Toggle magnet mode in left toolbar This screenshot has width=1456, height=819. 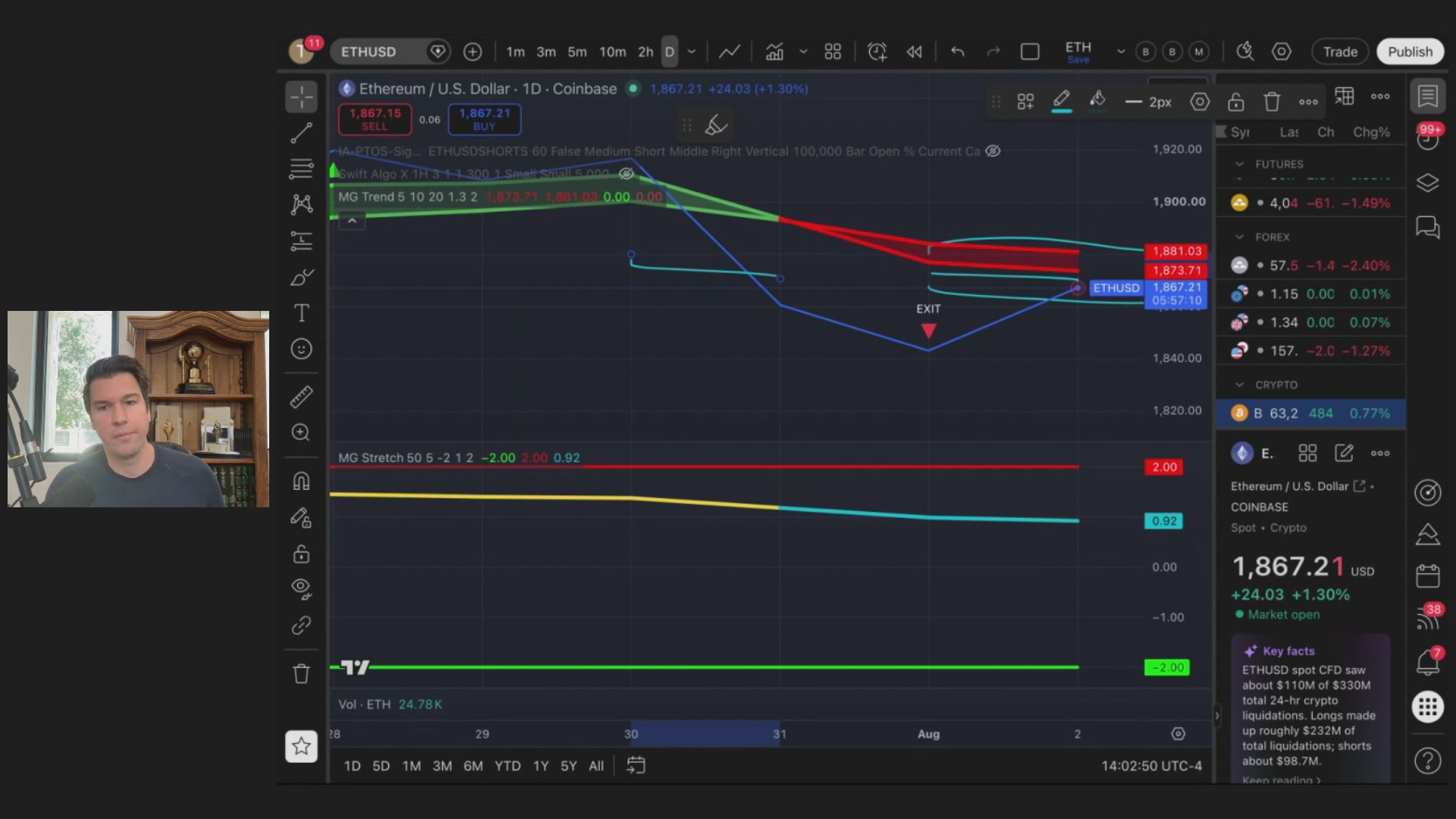coord(301,481)
